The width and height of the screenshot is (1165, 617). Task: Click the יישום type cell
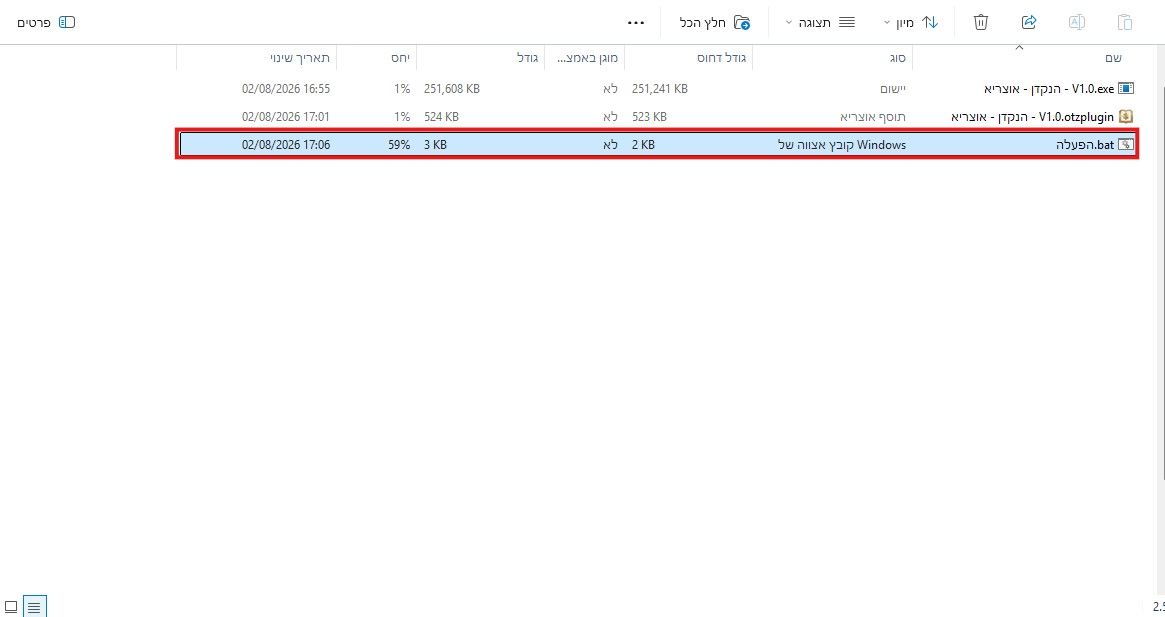tap(893, 88)
